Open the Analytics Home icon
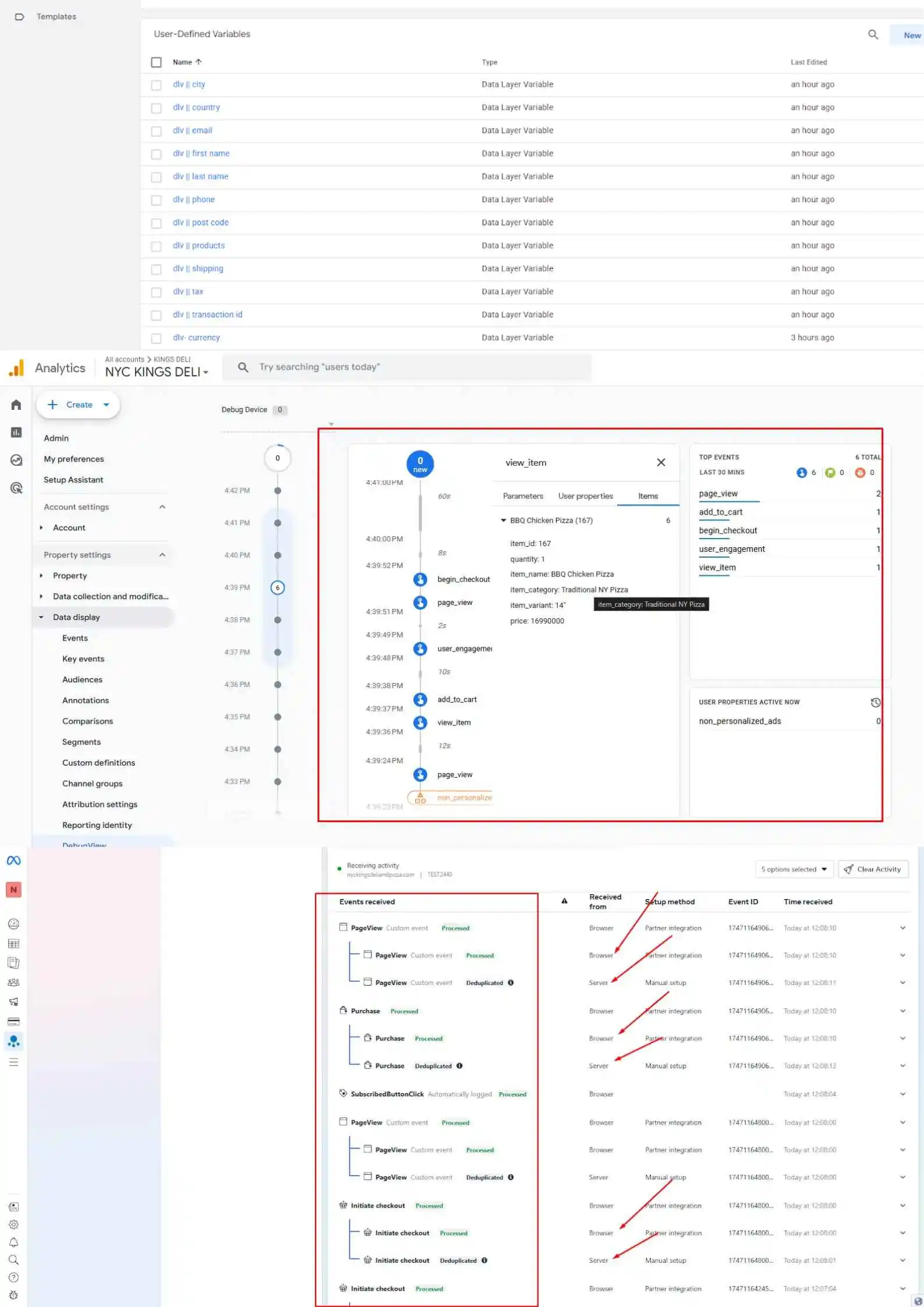Screen dimensions: 924x1307 coord(16,405)
